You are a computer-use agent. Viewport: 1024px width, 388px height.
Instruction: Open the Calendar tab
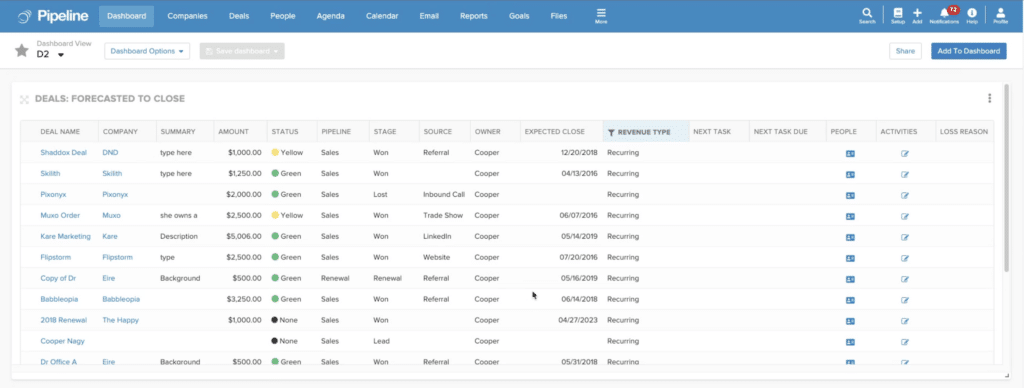382,16
